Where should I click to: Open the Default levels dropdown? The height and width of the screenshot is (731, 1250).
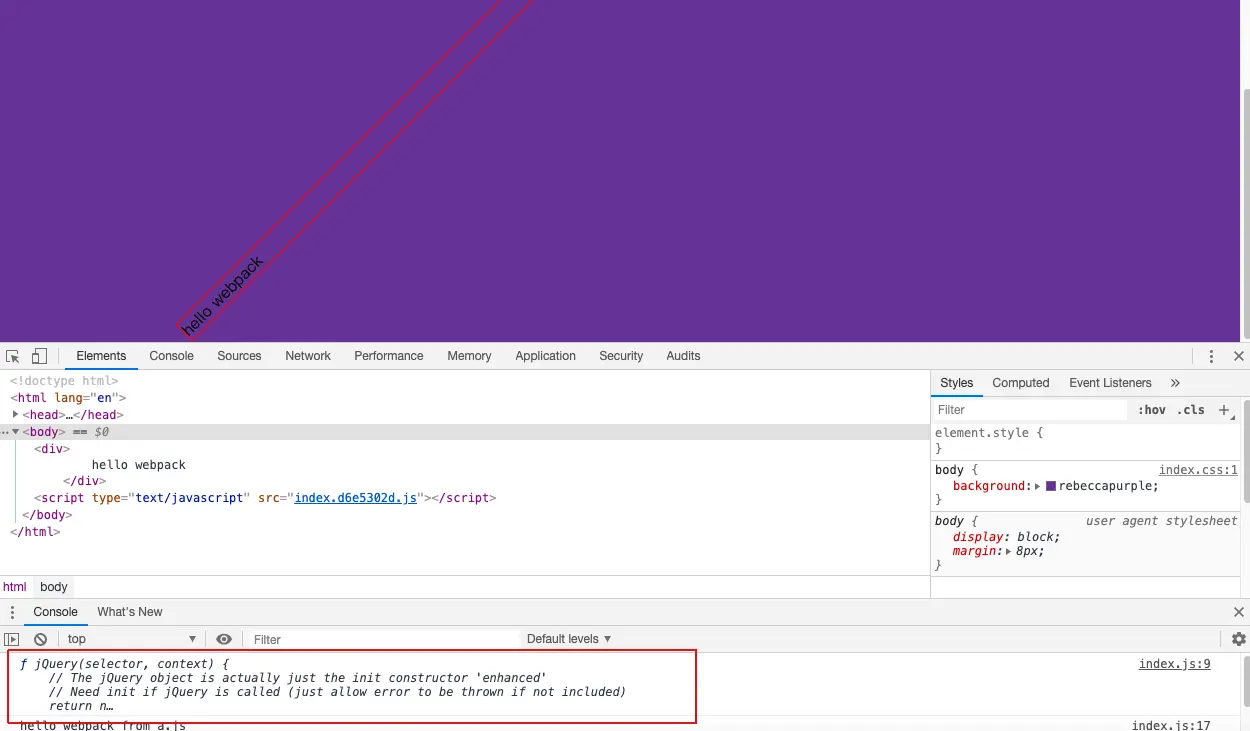point(569,639)
